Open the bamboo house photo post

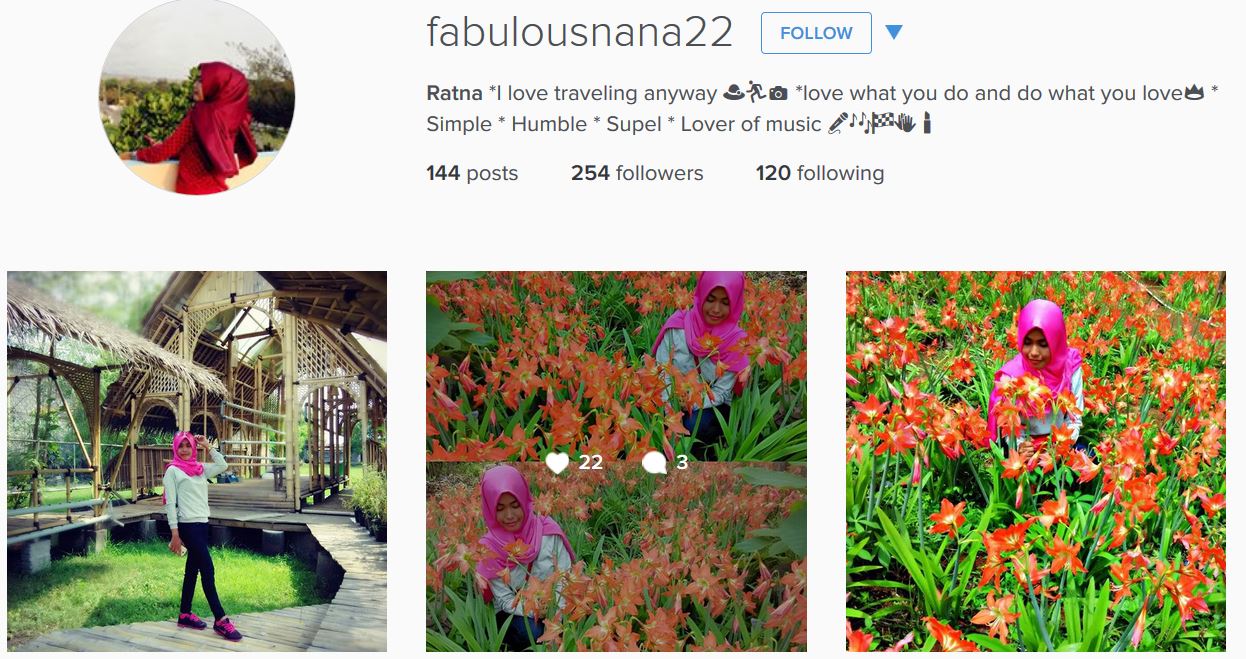197,461
